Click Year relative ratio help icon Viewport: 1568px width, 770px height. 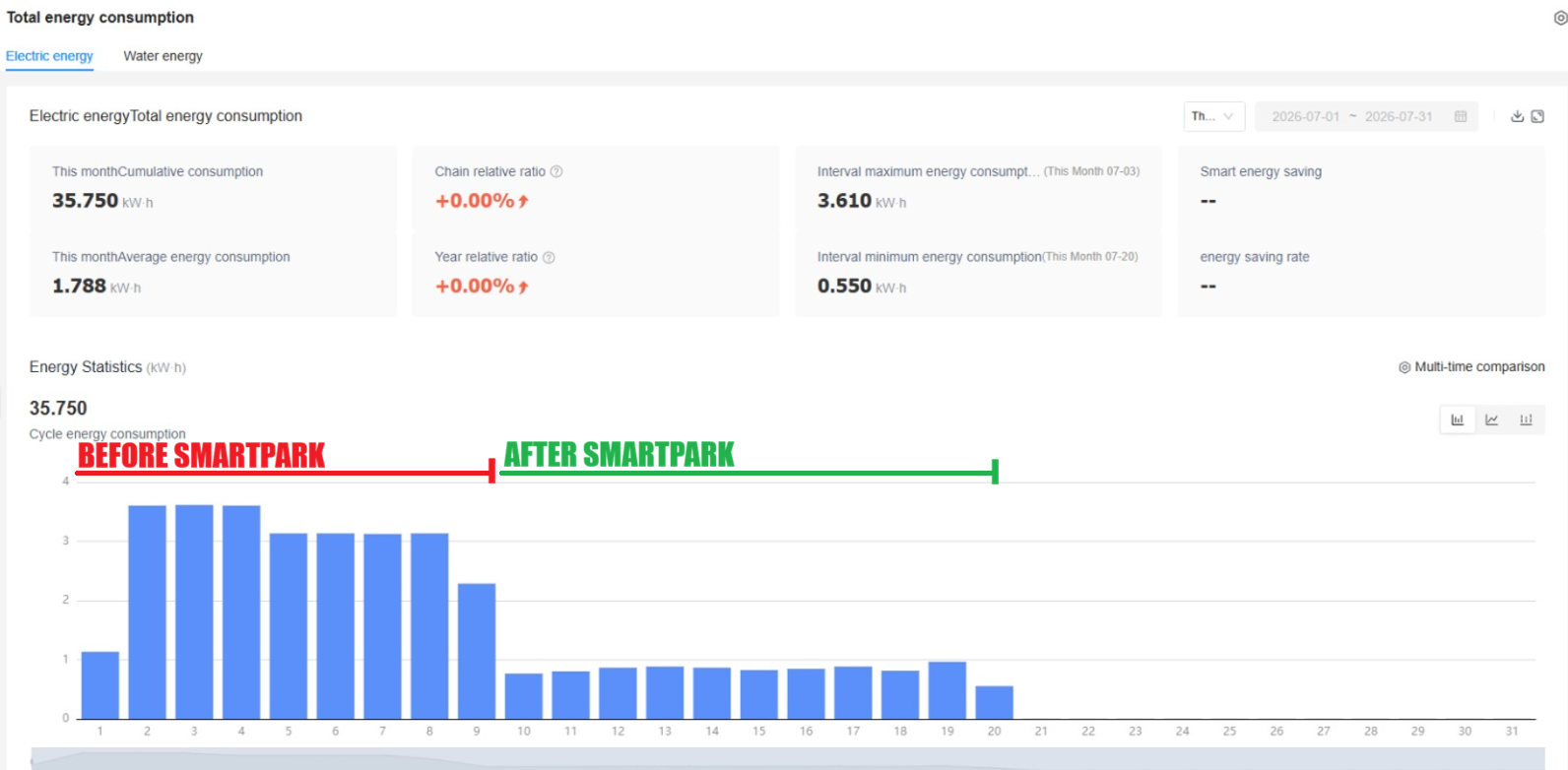point(549,257)
